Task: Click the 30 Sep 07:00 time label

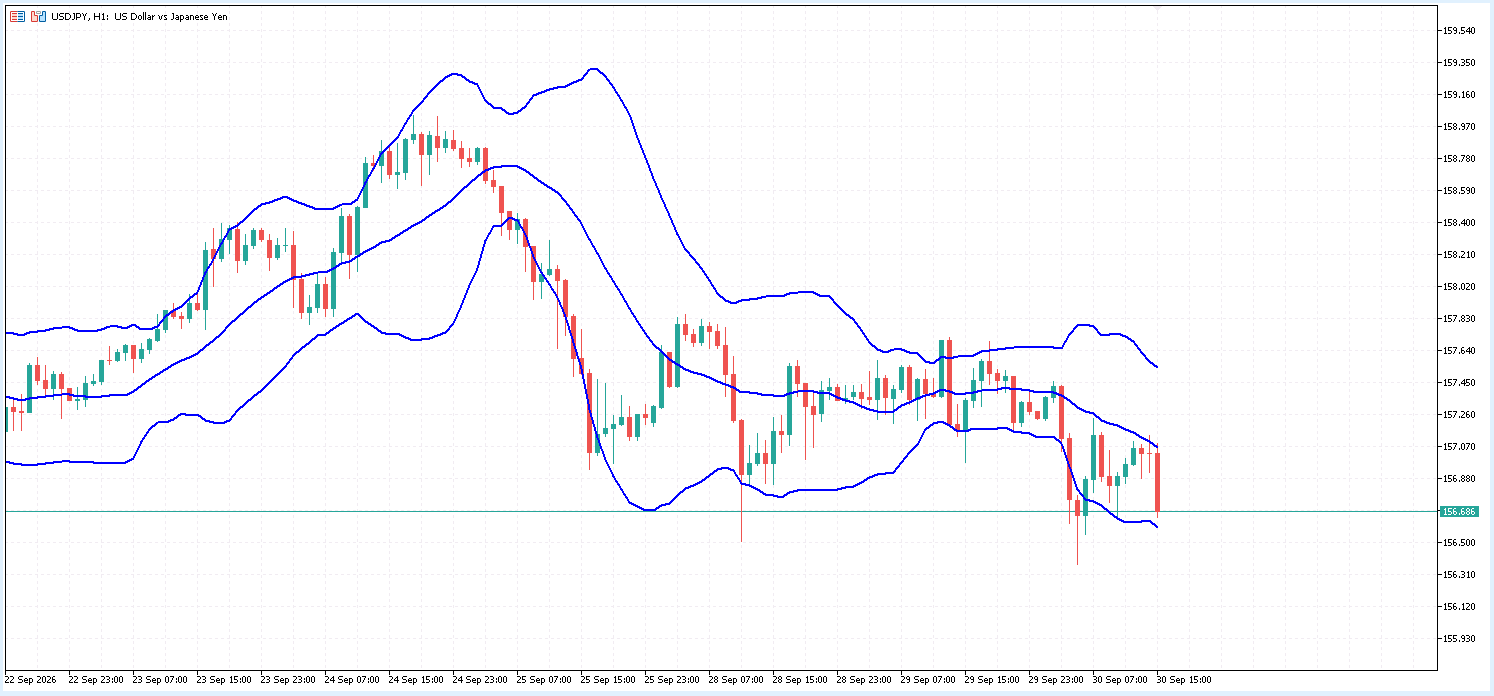Action: pos(1120,680)
